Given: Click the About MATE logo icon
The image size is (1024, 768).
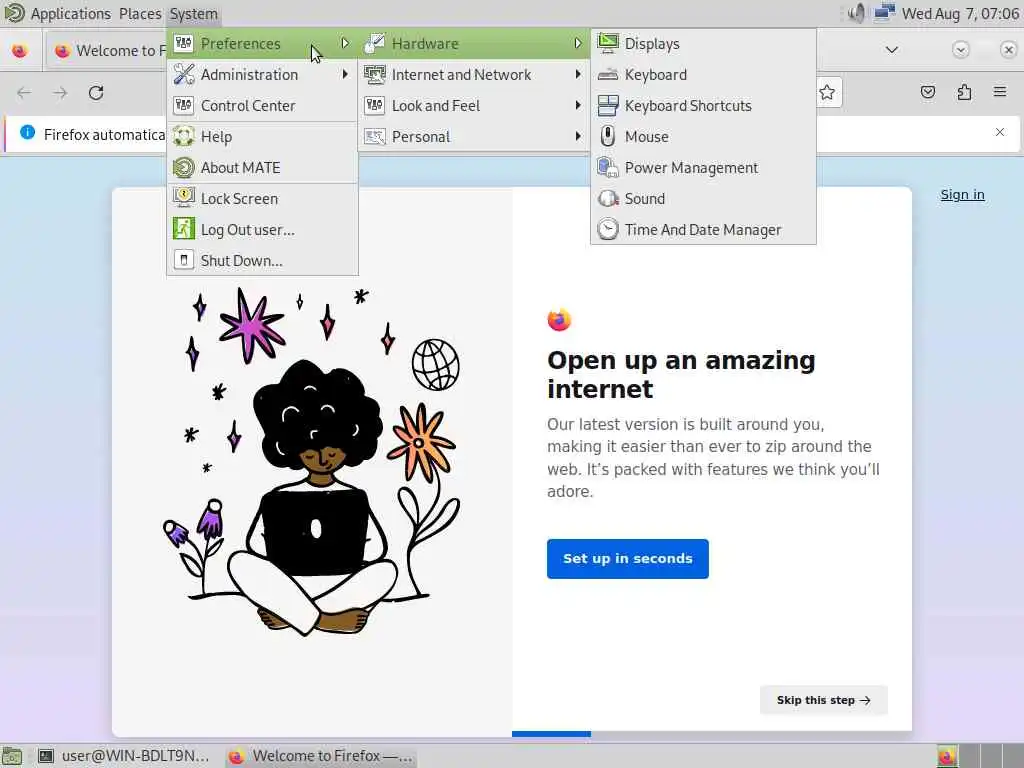Looking at the screenshot, I should coord(184,167).
